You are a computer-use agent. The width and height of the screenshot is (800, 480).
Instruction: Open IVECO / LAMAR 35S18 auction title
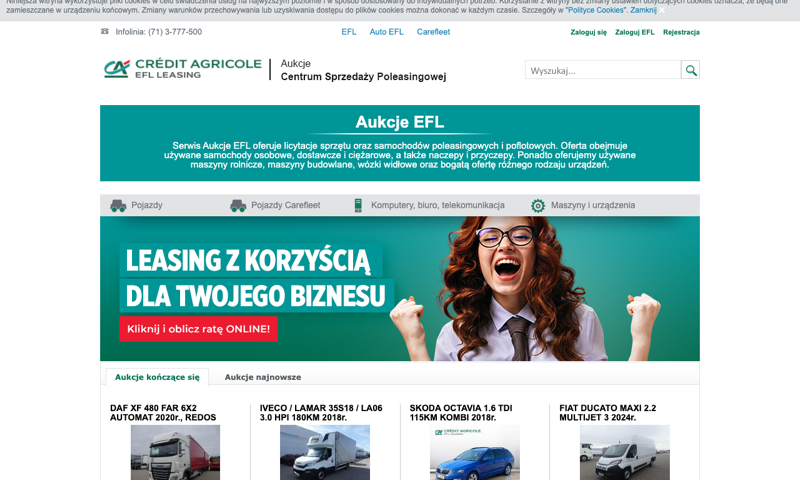click(x=321, y=413)
